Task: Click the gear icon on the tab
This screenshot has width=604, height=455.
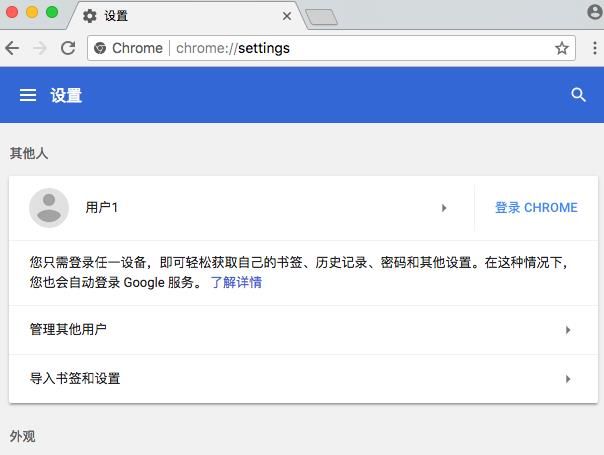Action: [90, 16]
